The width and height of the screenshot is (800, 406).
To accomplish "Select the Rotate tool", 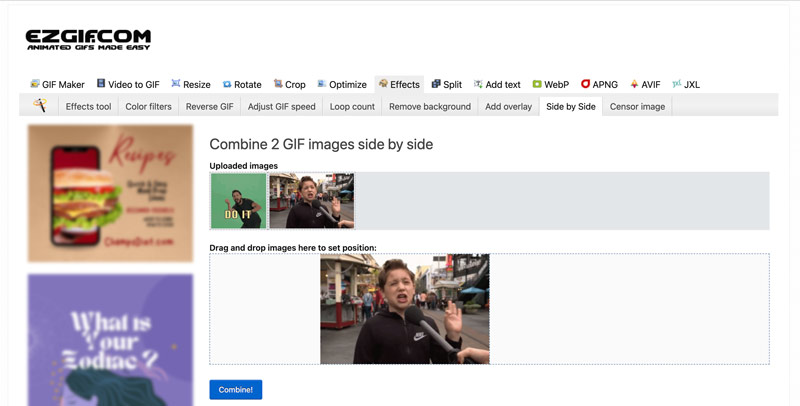I will click(241, 85).
